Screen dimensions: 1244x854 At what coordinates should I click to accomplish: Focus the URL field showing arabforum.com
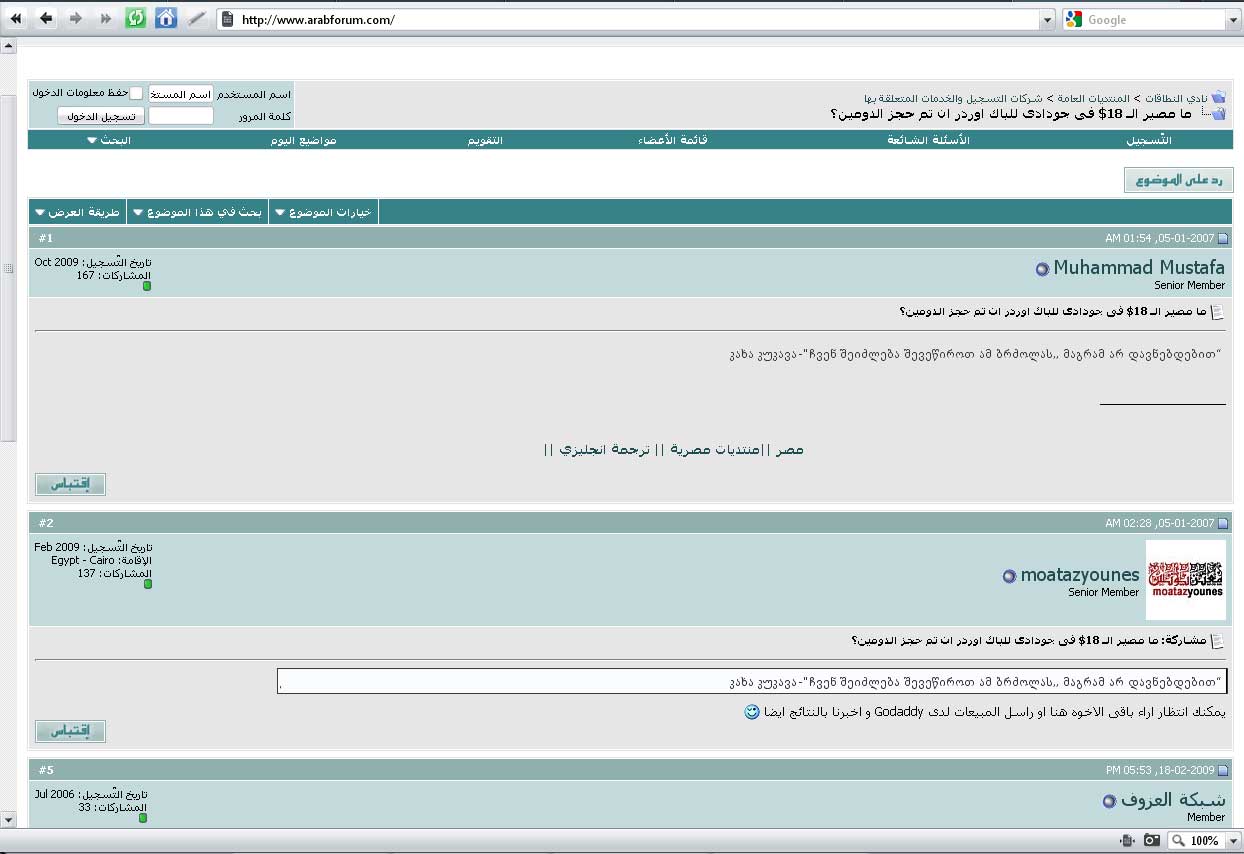click(x=636, y=20)
